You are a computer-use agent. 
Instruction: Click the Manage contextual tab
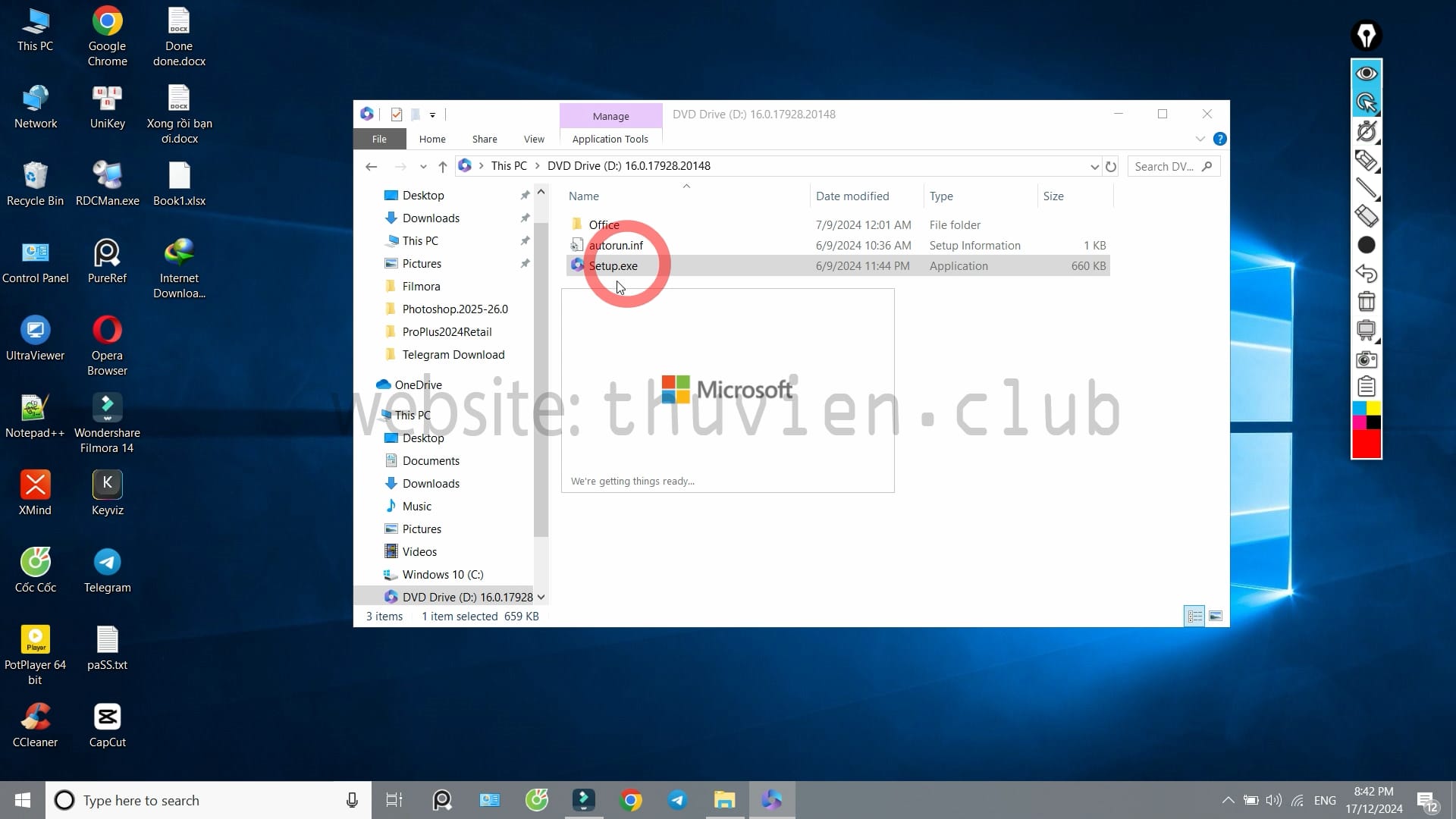click(611, 116)
